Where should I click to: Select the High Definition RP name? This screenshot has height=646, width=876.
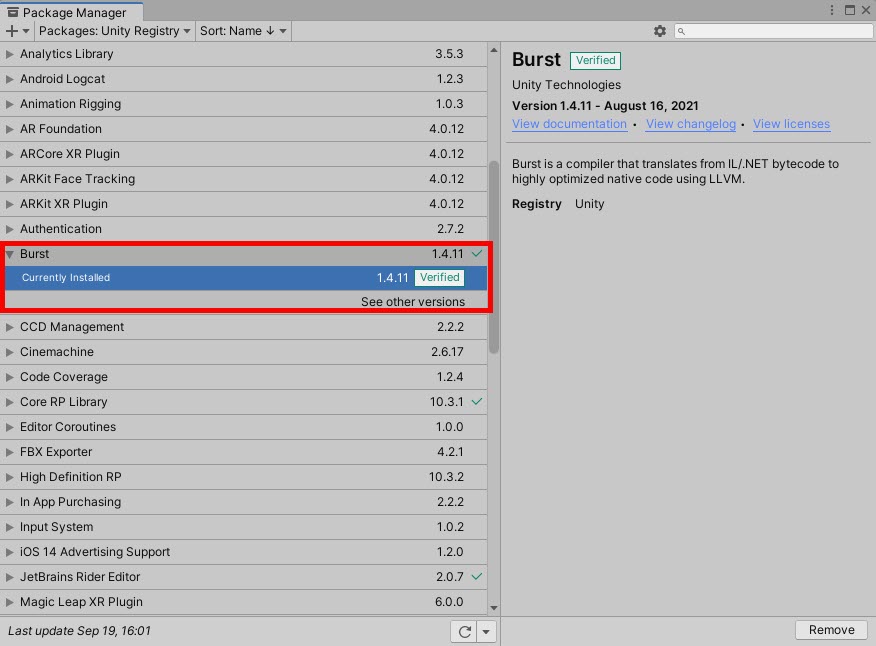coord(70,477)
